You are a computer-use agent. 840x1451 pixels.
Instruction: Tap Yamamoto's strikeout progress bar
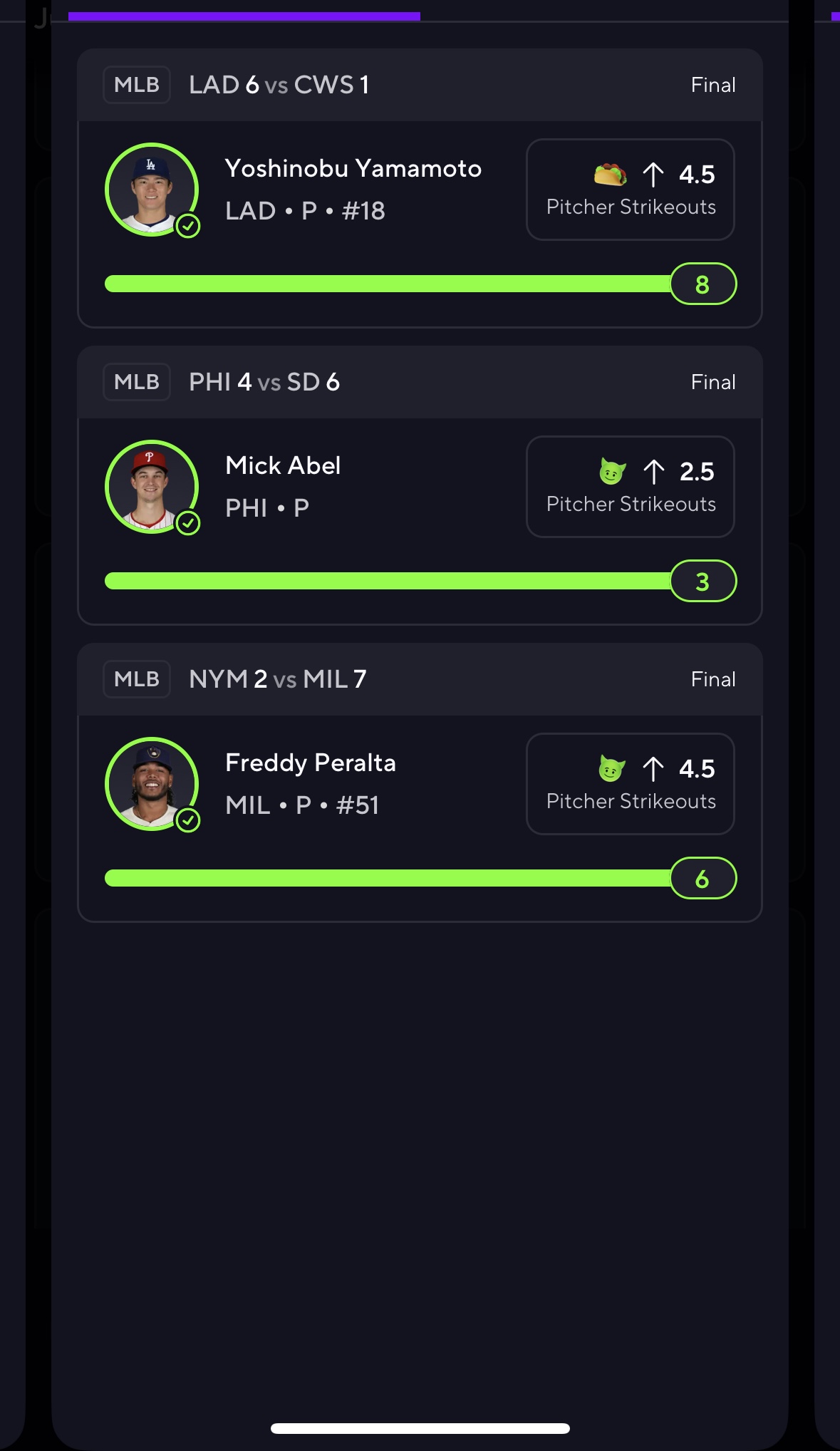[x=388, y=284]
